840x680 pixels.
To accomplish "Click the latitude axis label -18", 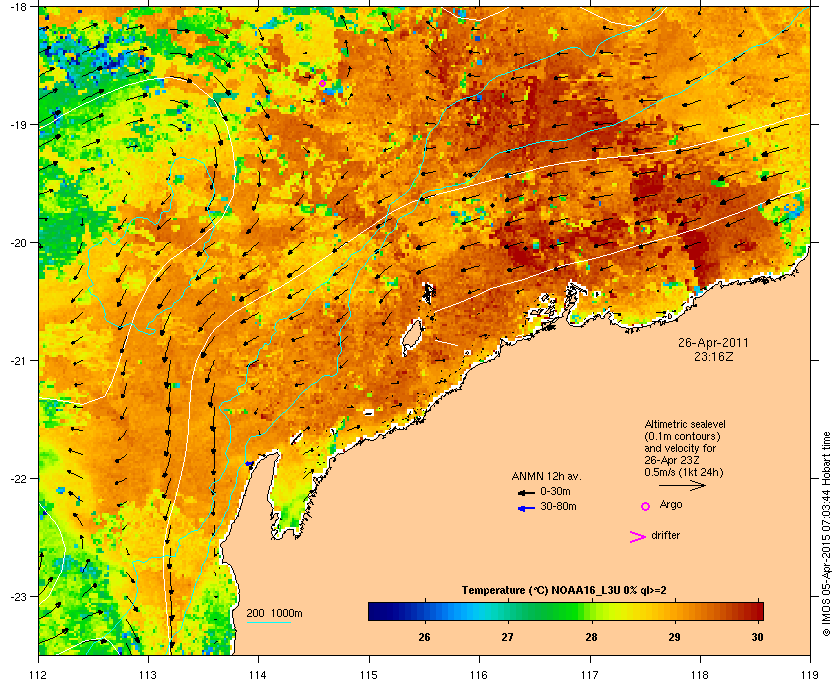I will tap(18, 7).
